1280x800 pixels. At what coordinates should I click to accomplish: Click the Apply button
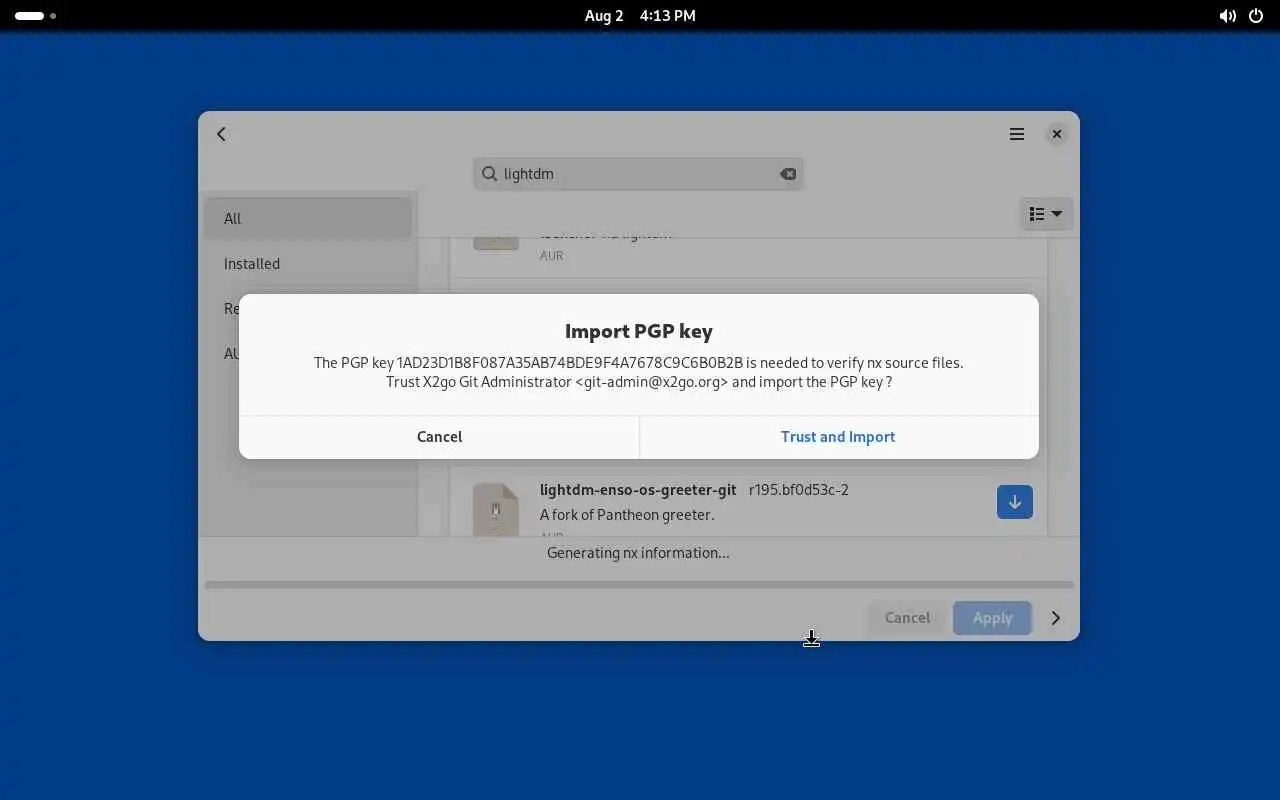(993, 618)
